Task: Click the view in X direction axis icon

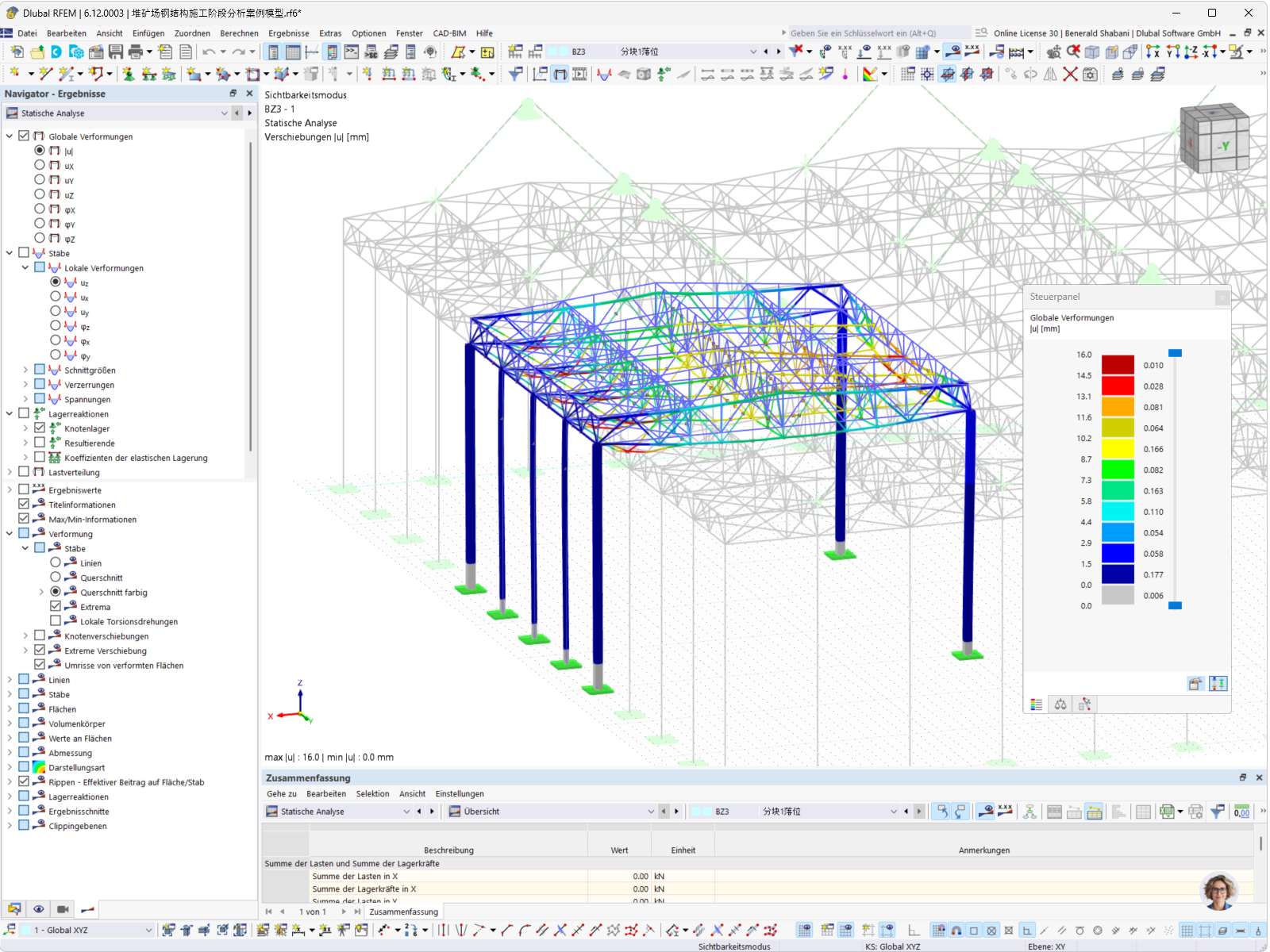Action: click(x=1153, y=52)
